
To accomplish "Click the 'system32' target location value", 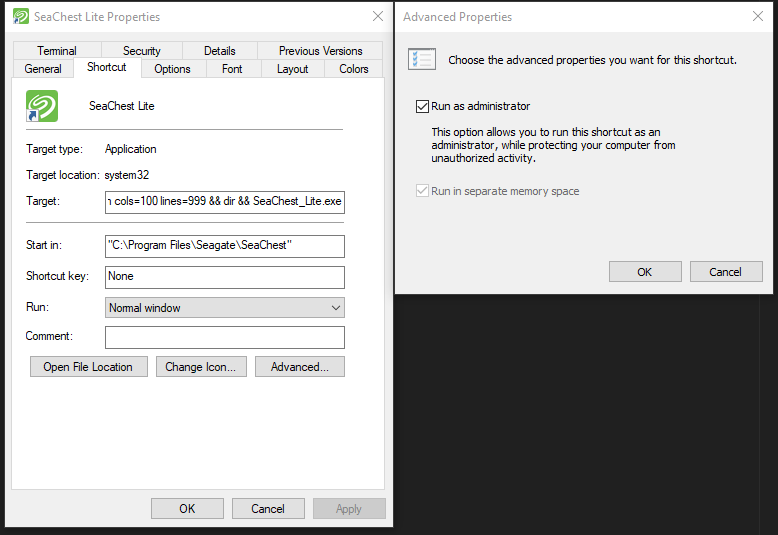I will 127,175.
